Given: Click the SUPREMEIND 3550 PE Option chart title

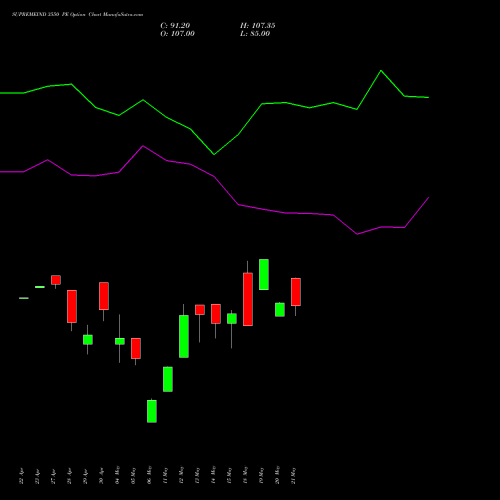Looking at the screenshot, I should [77, 15].
